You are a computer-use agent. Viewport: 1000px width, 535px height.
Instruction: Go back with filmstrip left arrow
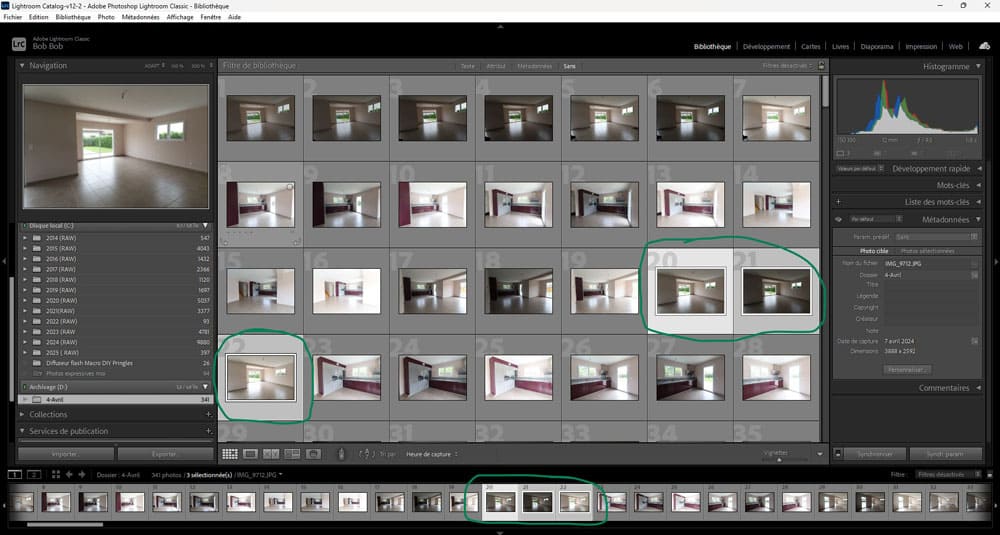click(x=69, y=474)
